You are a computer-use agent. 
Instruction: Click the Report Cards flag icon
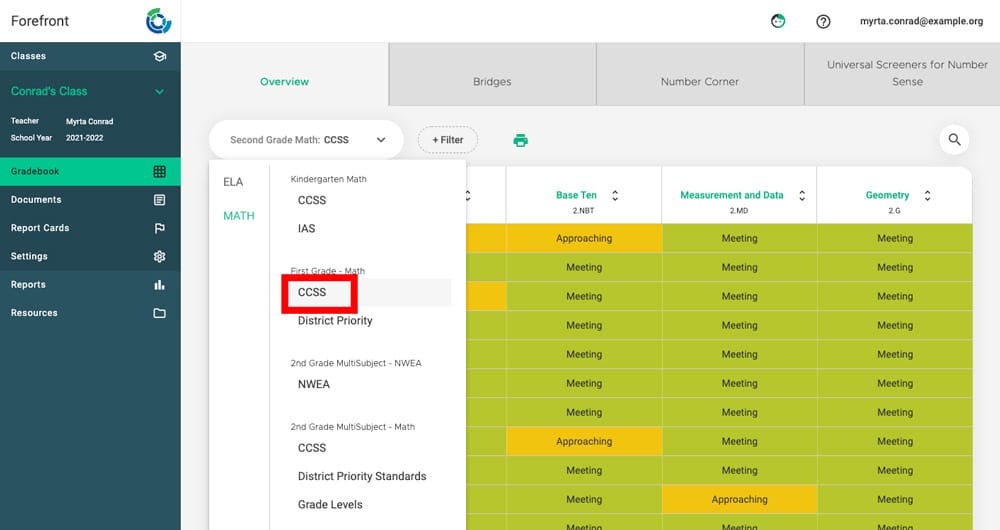coord(159,228)
